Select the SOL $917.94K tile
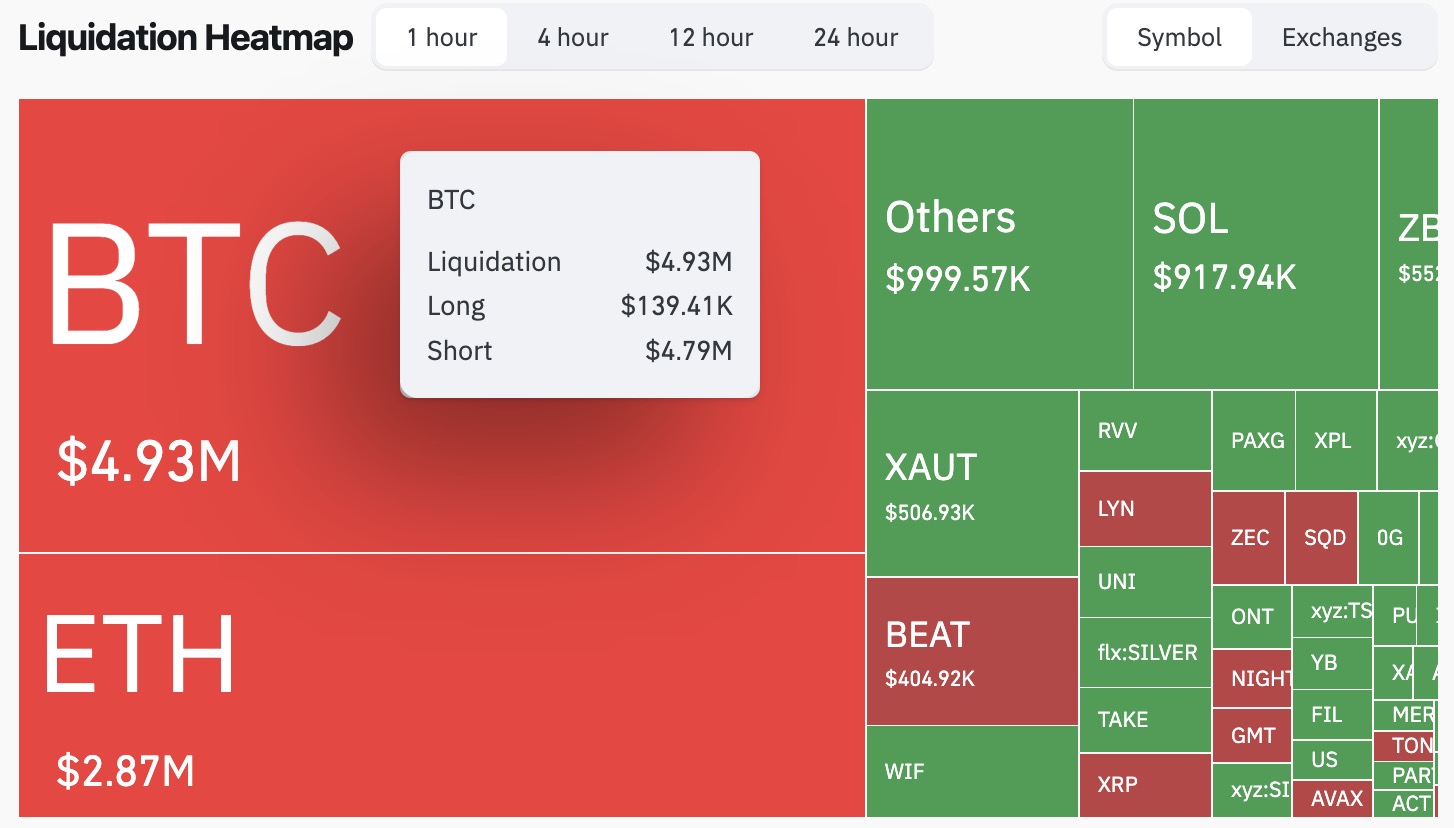Viewport: 1454px width, 828px height. pyautogui.click(x=1257, y=244)
